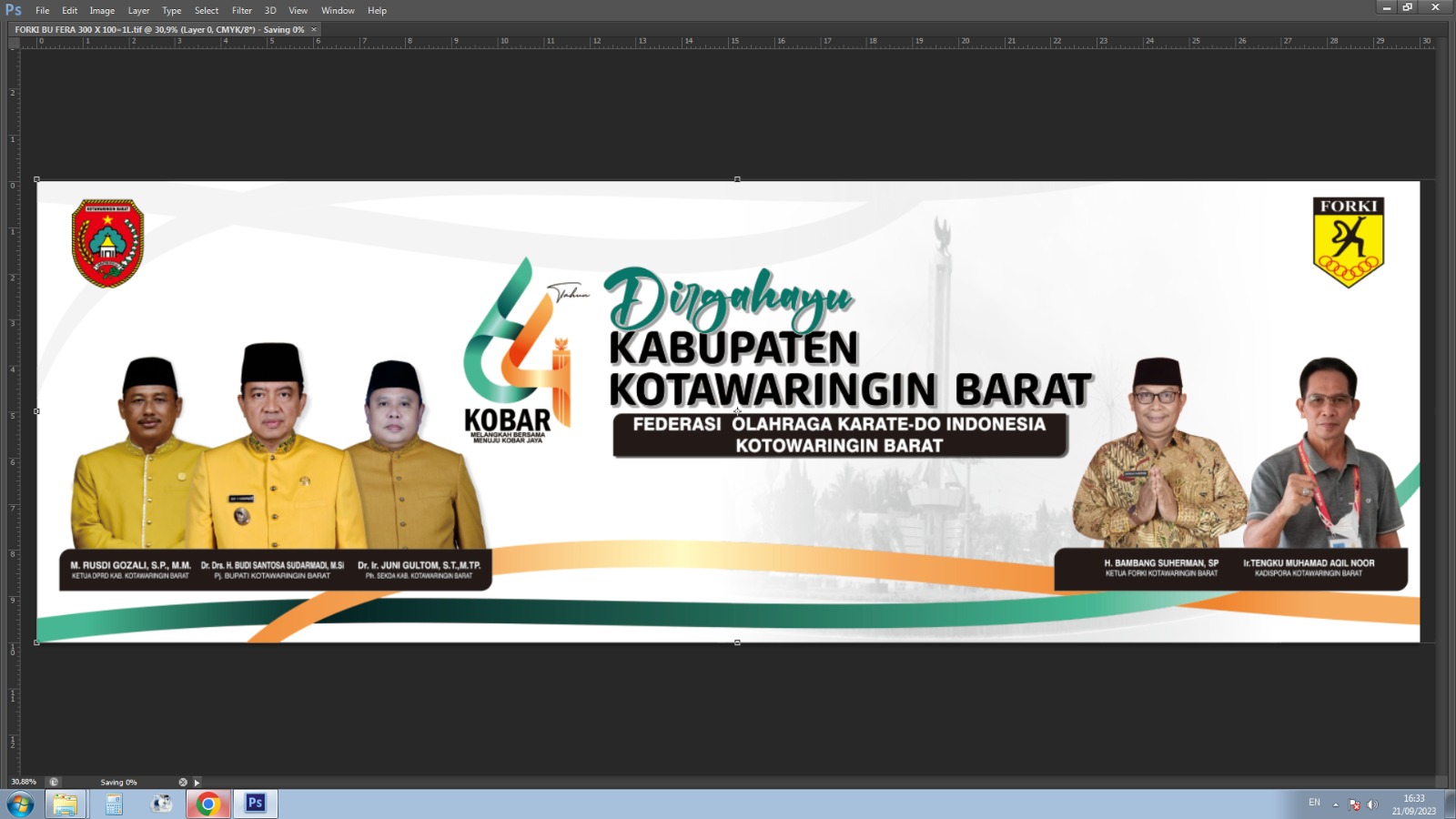1456x819 pixels.
Task: Click the Show desktop button
Action: click(1450, 804)
